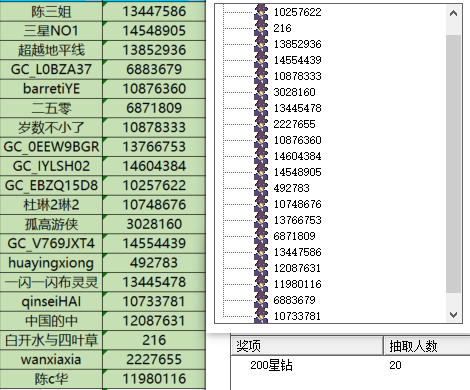
Task: Click spreadsheet cell GC_L0BZA37
Action: (51, 70)
